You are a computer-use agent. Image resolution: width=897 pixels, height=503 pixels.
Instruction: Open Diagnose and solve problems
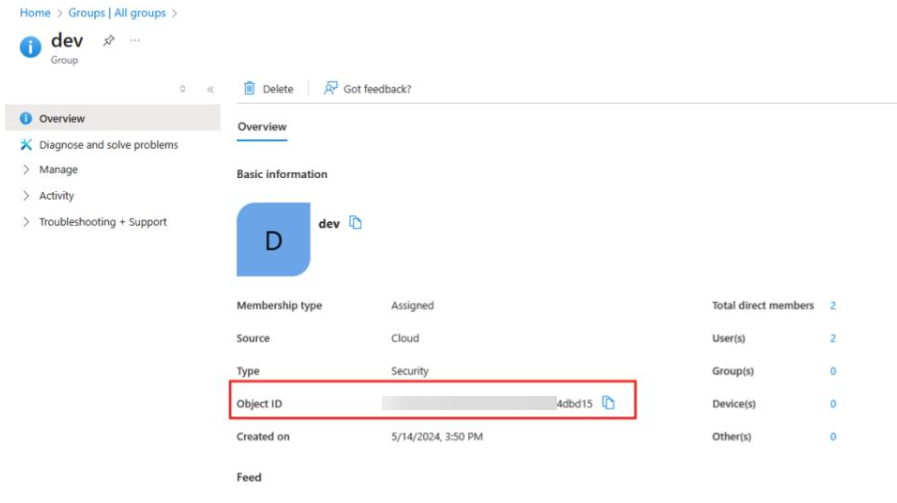[108, 145]
